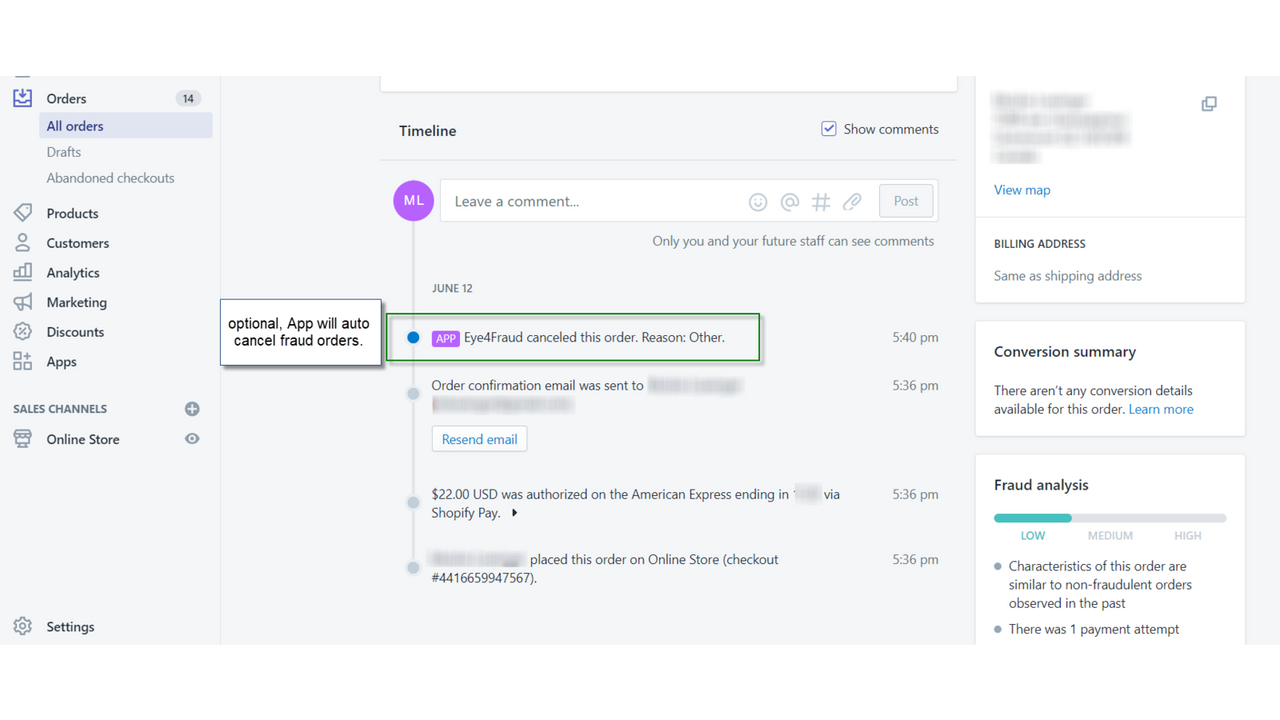Image resolution: width=1280 pixels, height=720 pixels.
Task: Click the blue timeline dot for cancellation
Action: coord(413,338)
